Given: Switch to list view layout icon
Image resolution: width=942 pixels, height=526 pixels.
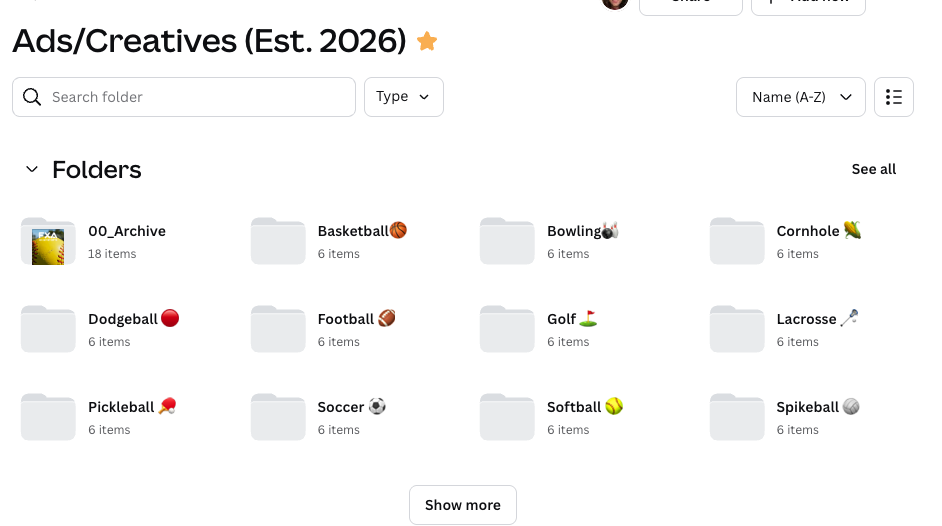Looking at the screenshot, I should pyautogui.click(x=893, y=97).
